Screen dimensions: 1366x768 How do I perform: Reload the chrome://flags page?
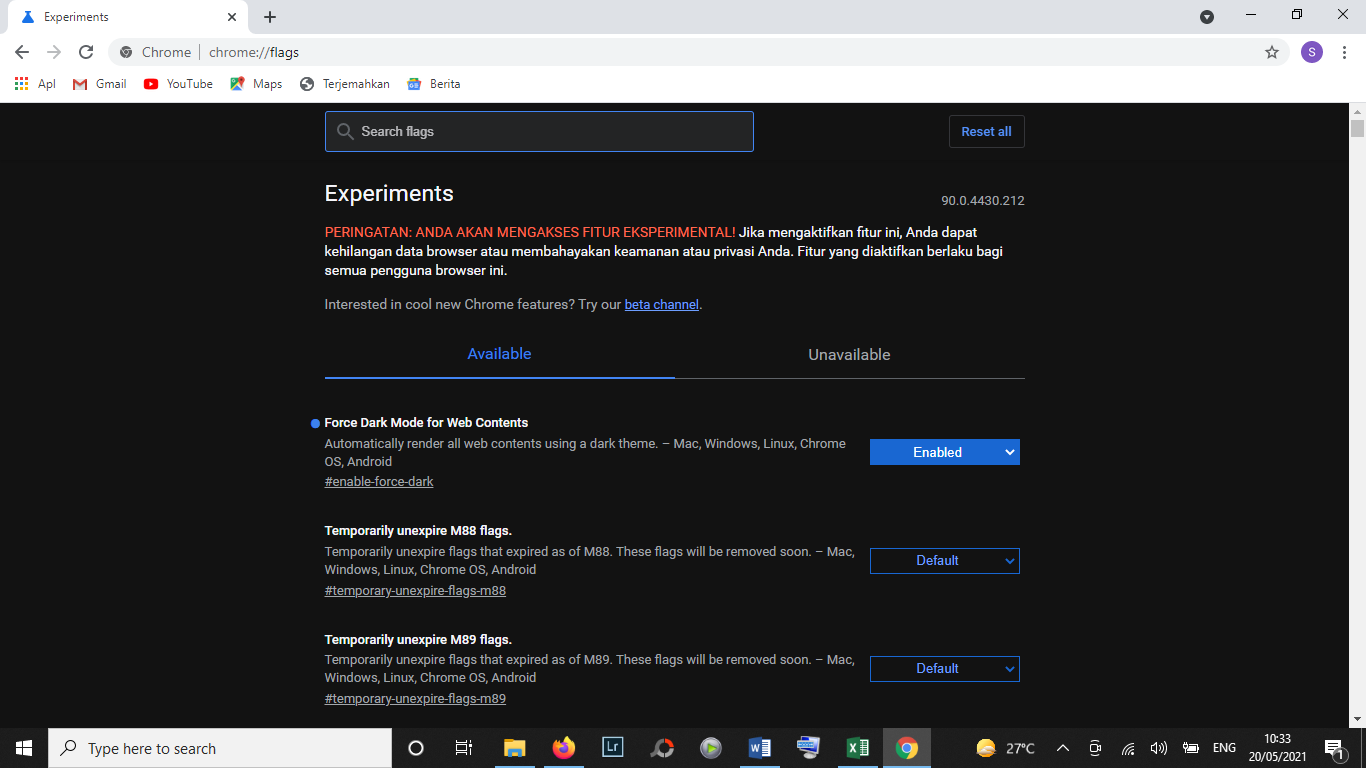tap(86, 52)
